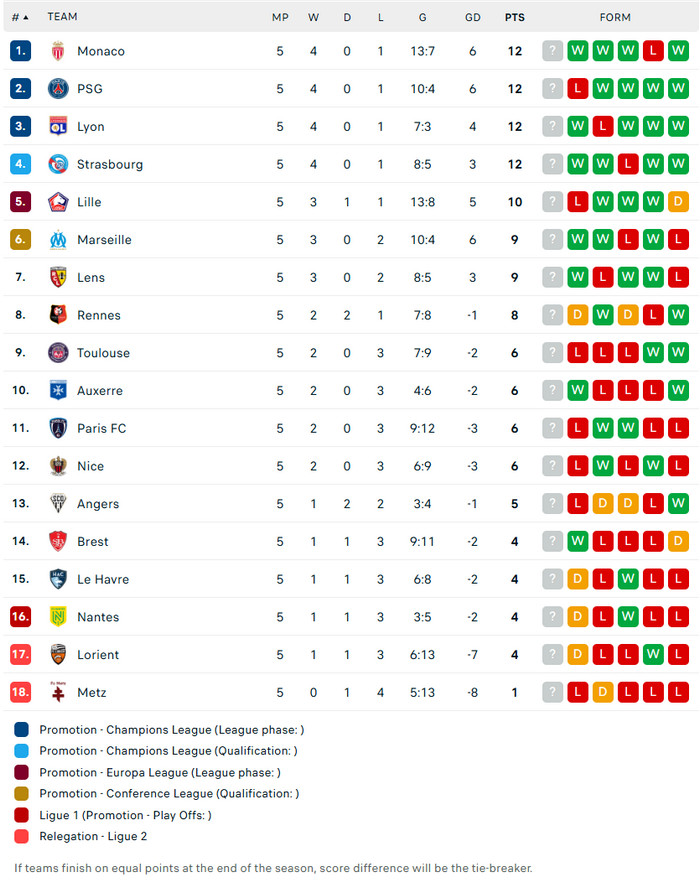The height and width of the screenshot is (883, 700).
Task: Click Monaco's upcoming match question mark
Action: click(x=552, y=51)
